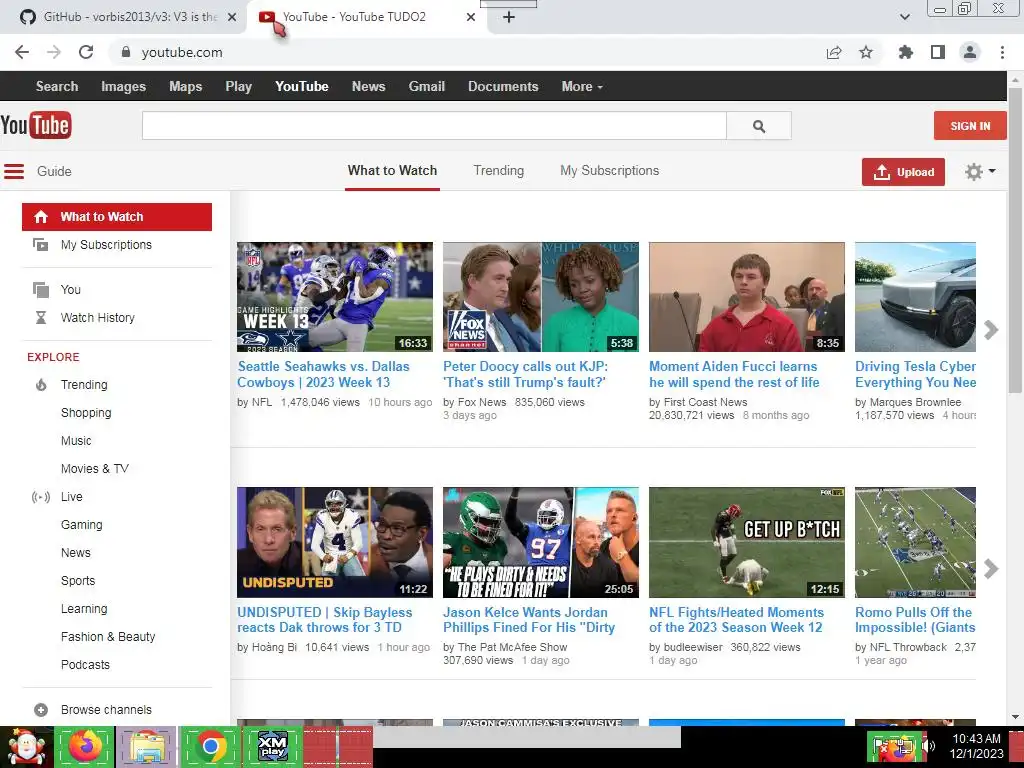Click Images in the top black bar
Image resolution: width=1024 pixels, height=768 pixels.
(x=123, y=86)
